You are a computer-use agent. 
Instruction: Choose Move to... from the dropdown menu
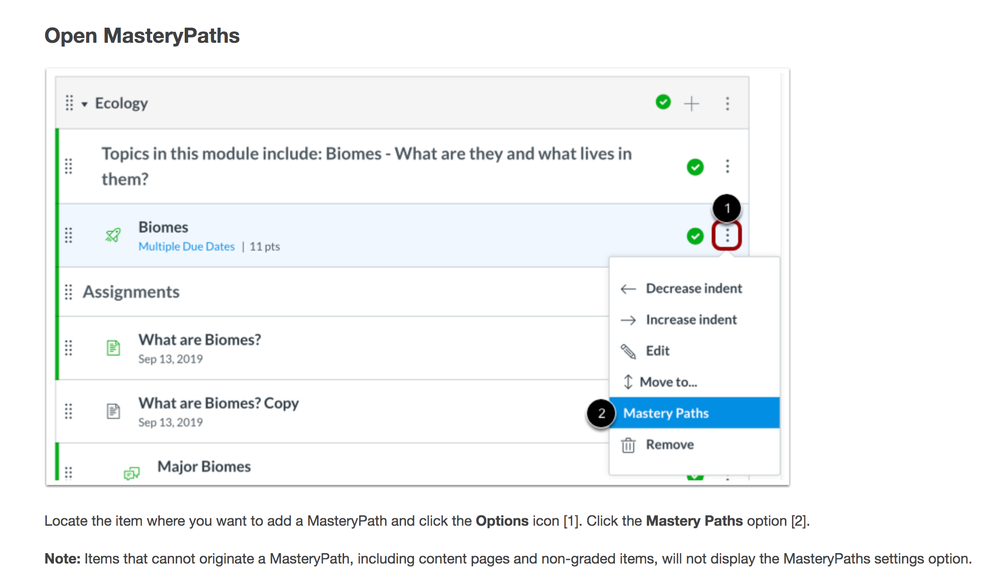point(668,382)
